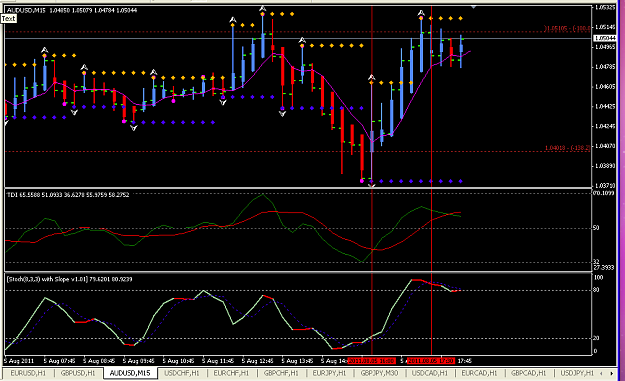The width and height of the screenshot is (625, 381).
Task: Open the USDJPY,H1 chart tab
Action: click(578, 373)
